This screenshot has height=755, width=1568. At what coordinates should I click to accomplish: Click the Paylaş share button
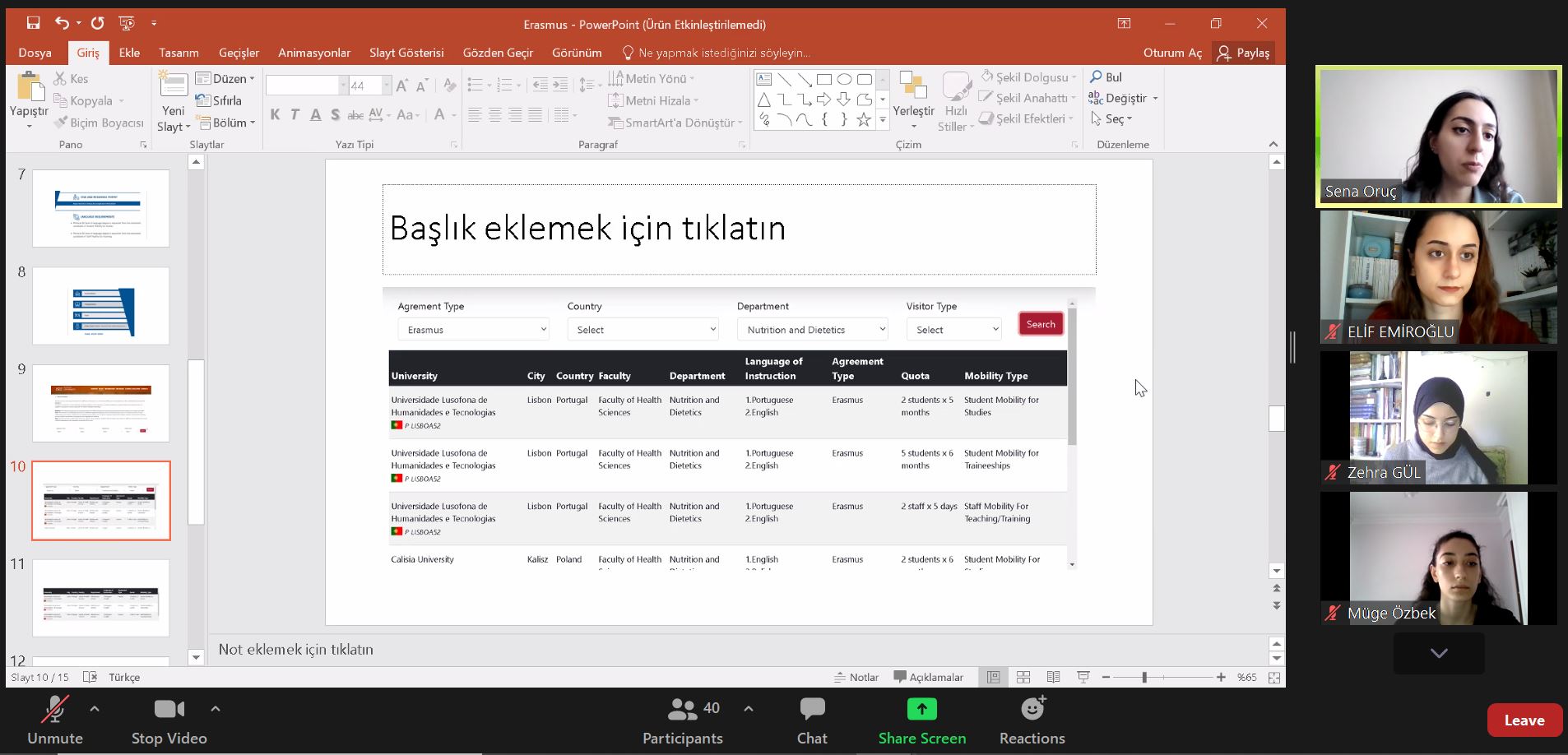pos(1243,53)
